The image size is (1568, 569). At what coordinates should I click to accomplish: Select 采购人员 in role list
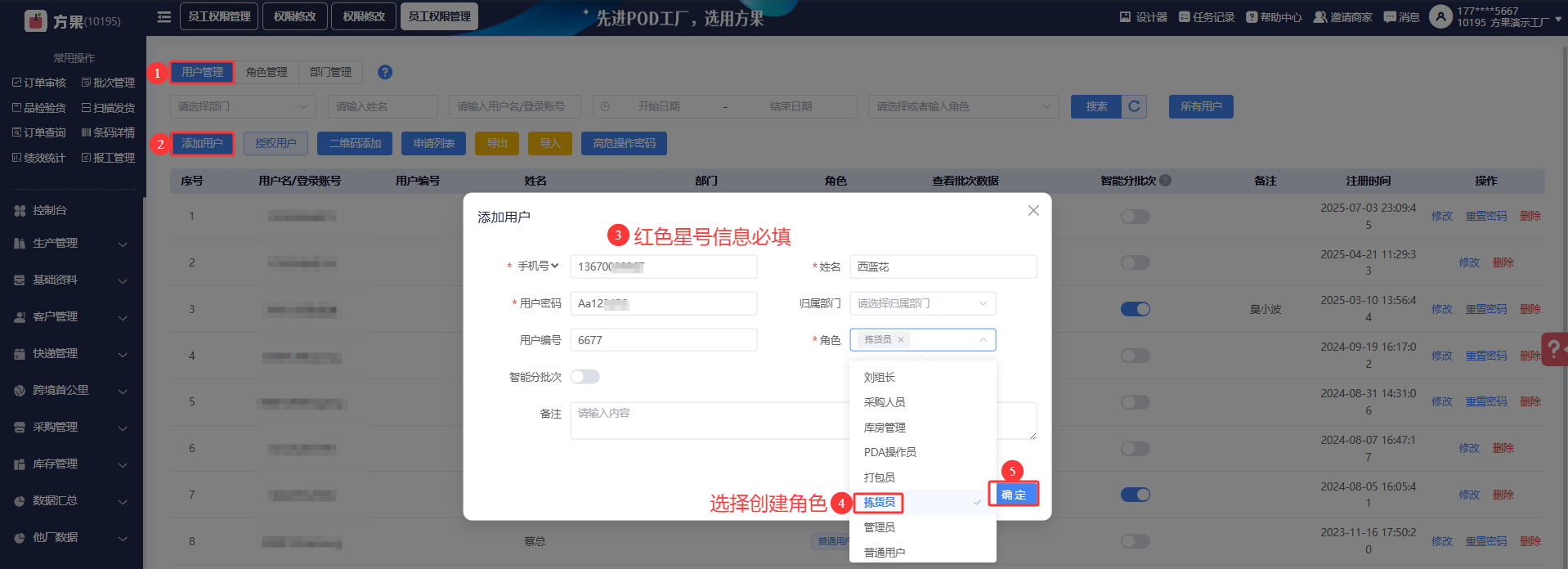tap(922, 402)
